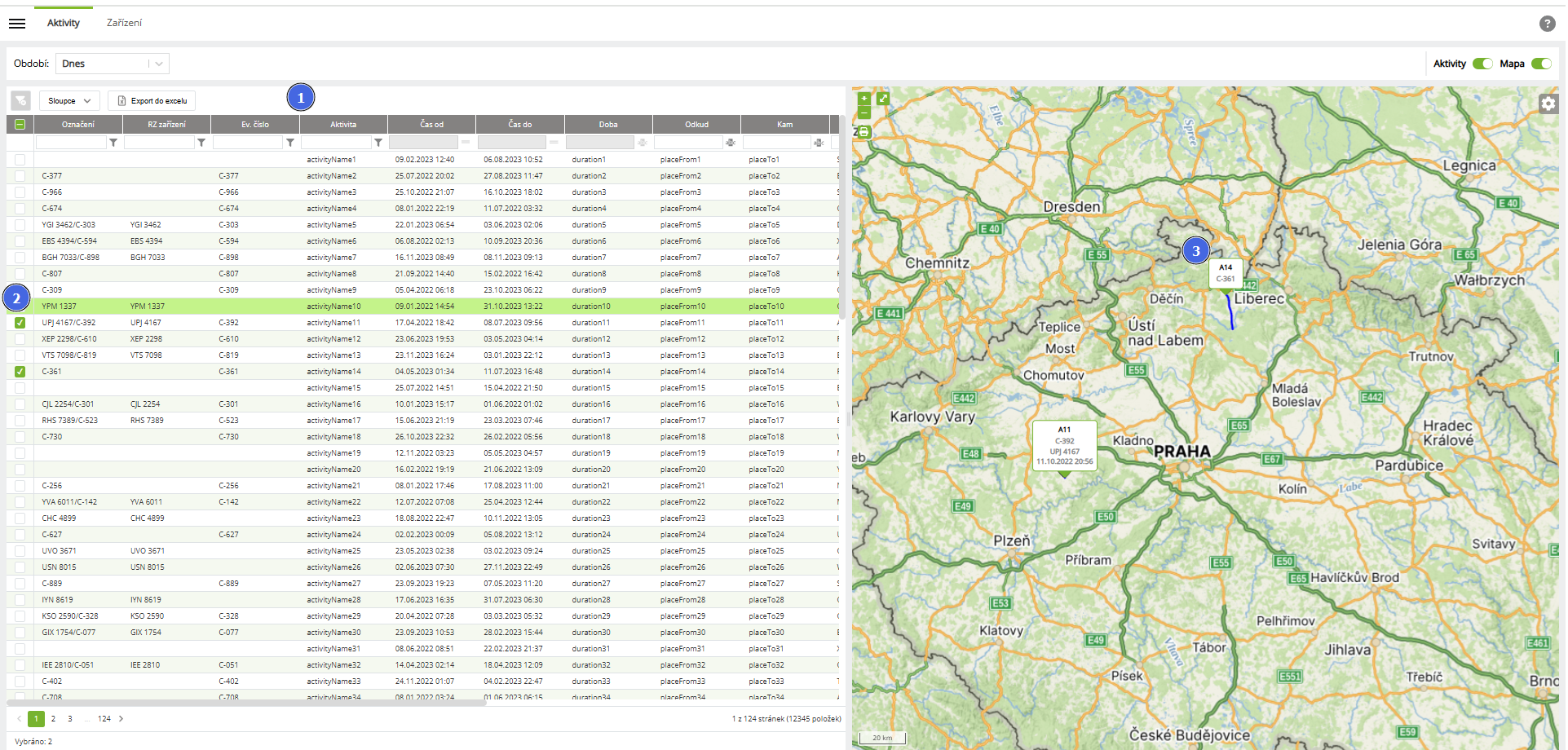1568x750 pixels.
Task: Click Export do excelu button
Action: pyautogui.click(x=152, y=101)
